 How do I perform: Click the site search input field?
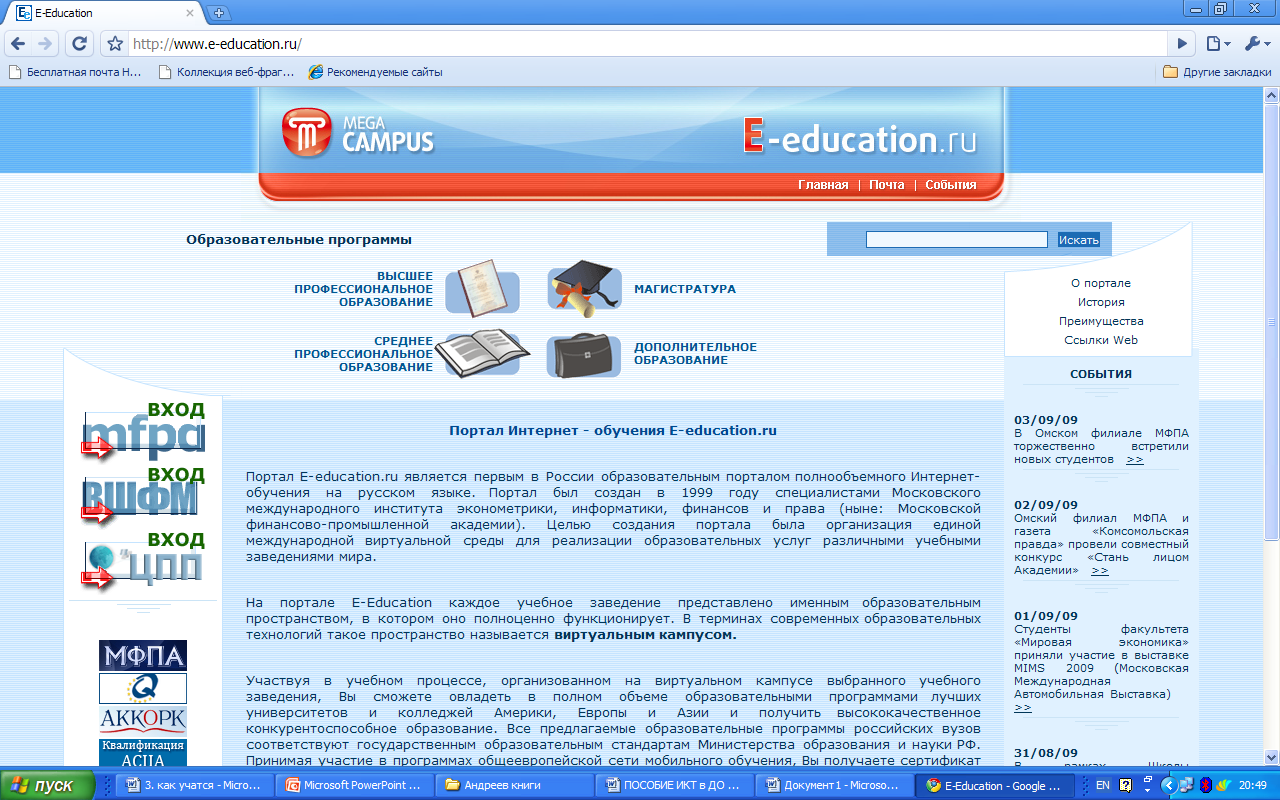tap(956, 240)
